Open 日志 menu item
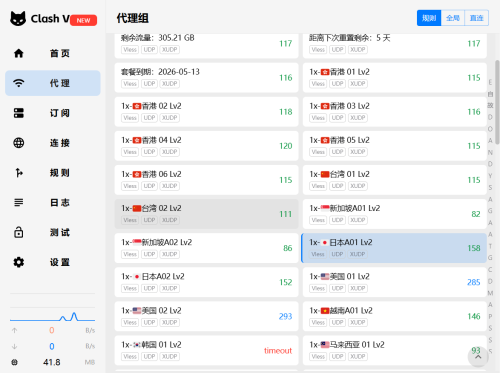The height and width of the screenshot is (373, 500). click(x=53, y=202)
